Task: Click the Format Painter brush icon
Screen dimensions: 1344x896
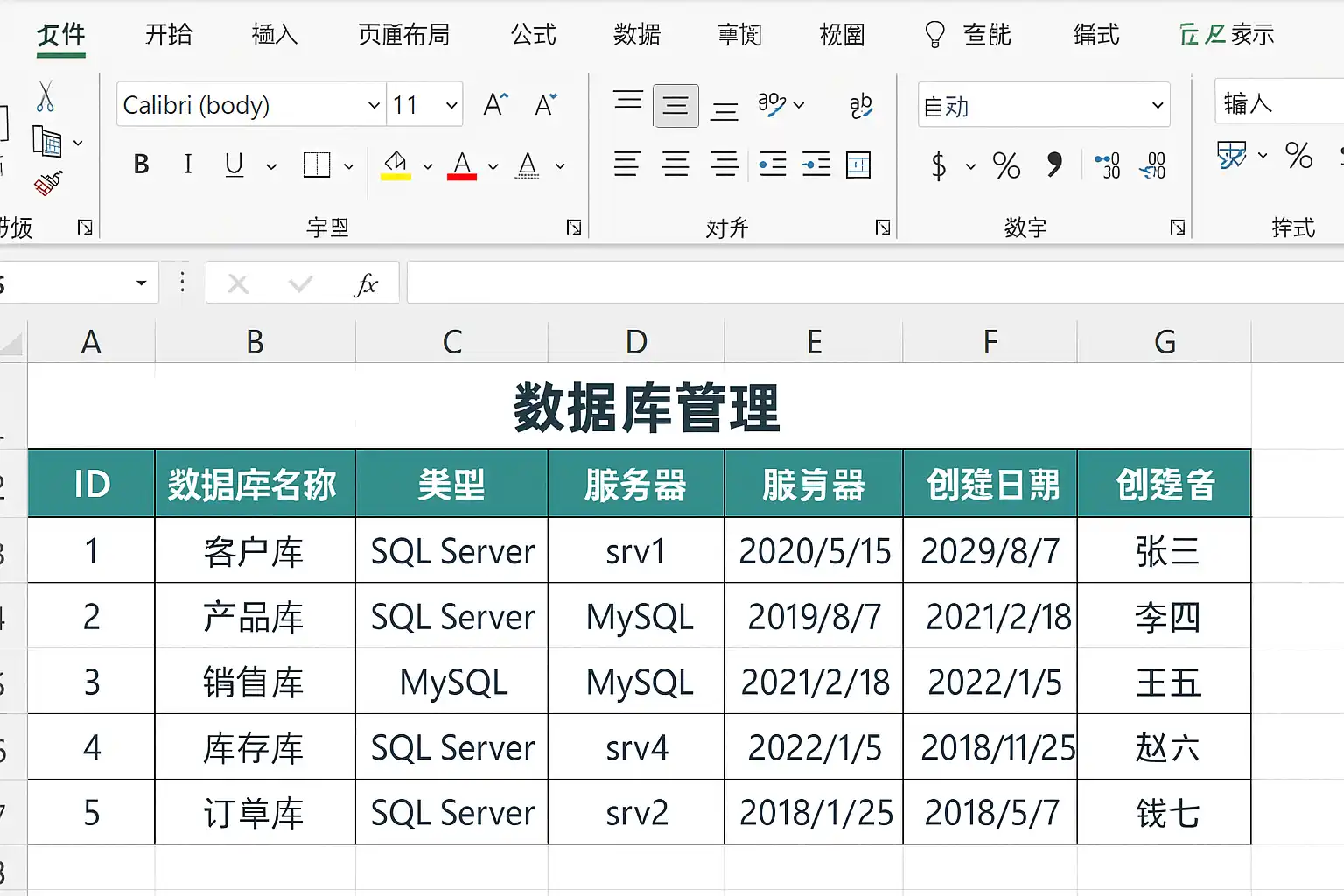Action: click(48, 183)
